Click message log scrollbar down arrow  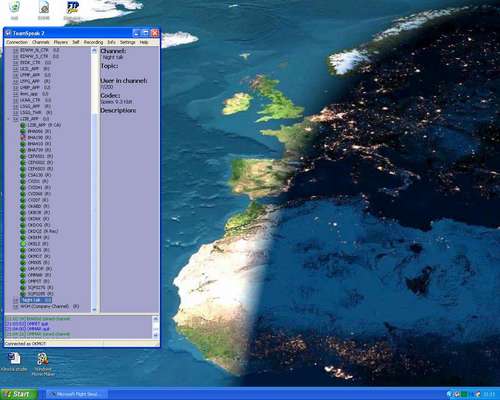click(x=156, y=336)
